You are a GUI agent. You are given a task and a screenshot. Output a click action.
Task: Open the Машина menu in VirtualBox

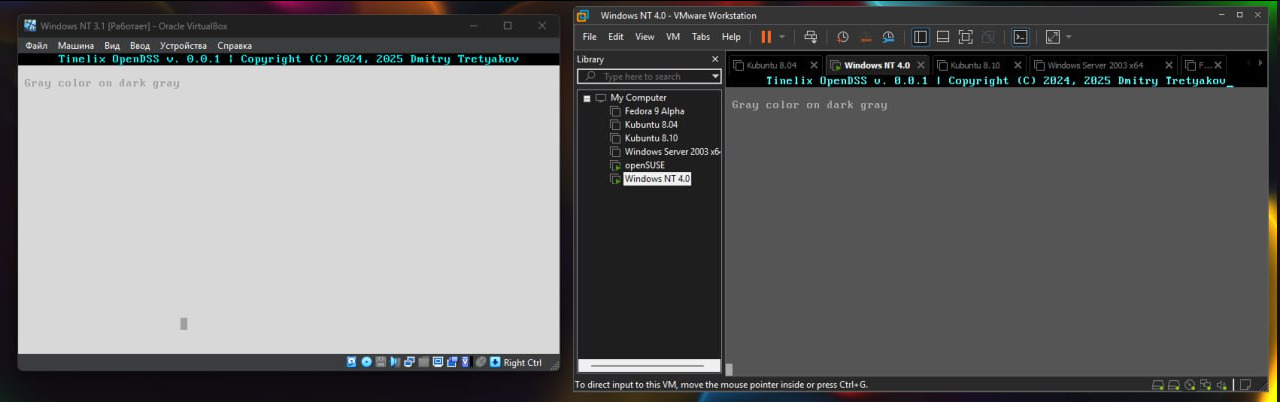pos(76,46)
